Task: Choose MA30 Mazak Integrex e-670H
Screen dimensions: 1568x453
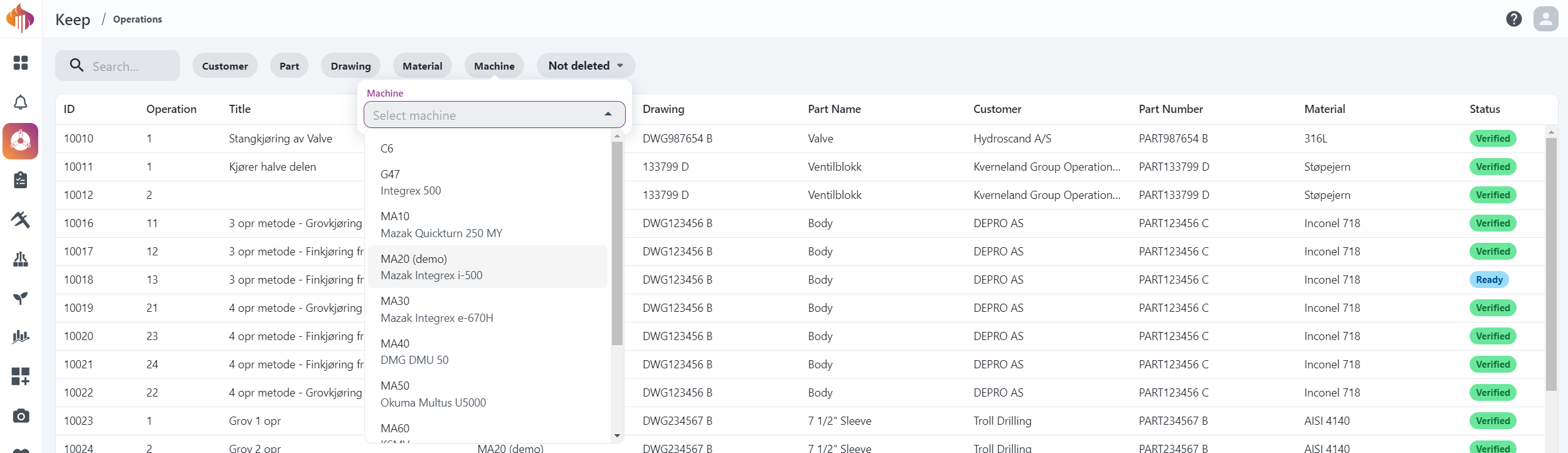Action: (x=488, y=309)
